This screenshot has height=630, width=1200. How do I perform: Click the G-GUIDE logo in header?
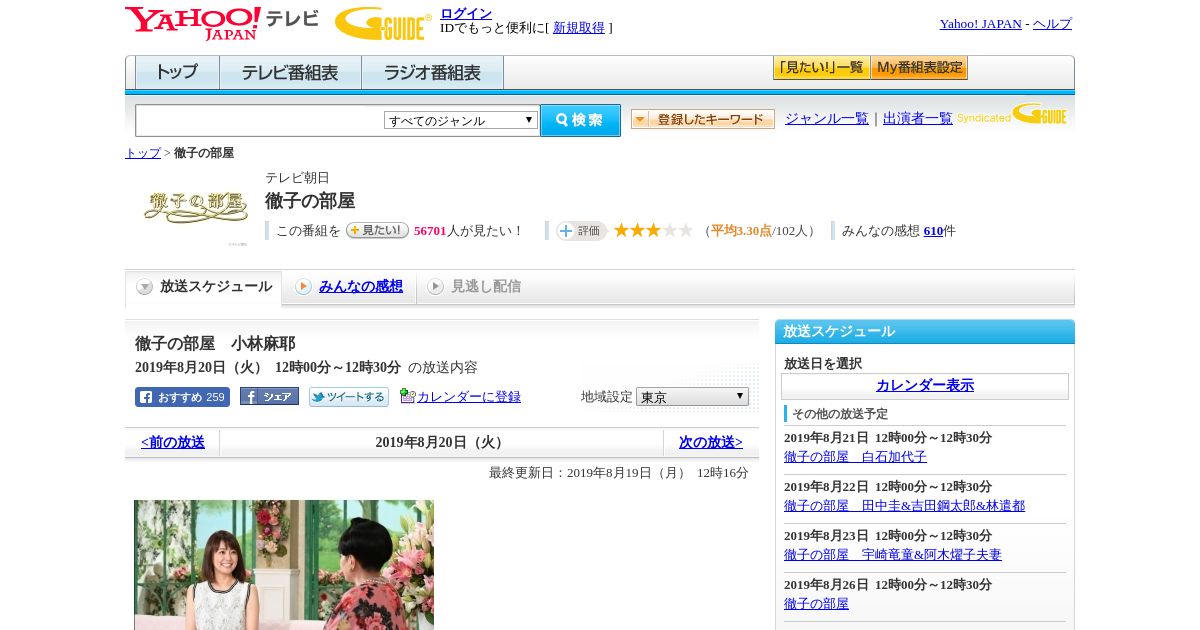383,23
